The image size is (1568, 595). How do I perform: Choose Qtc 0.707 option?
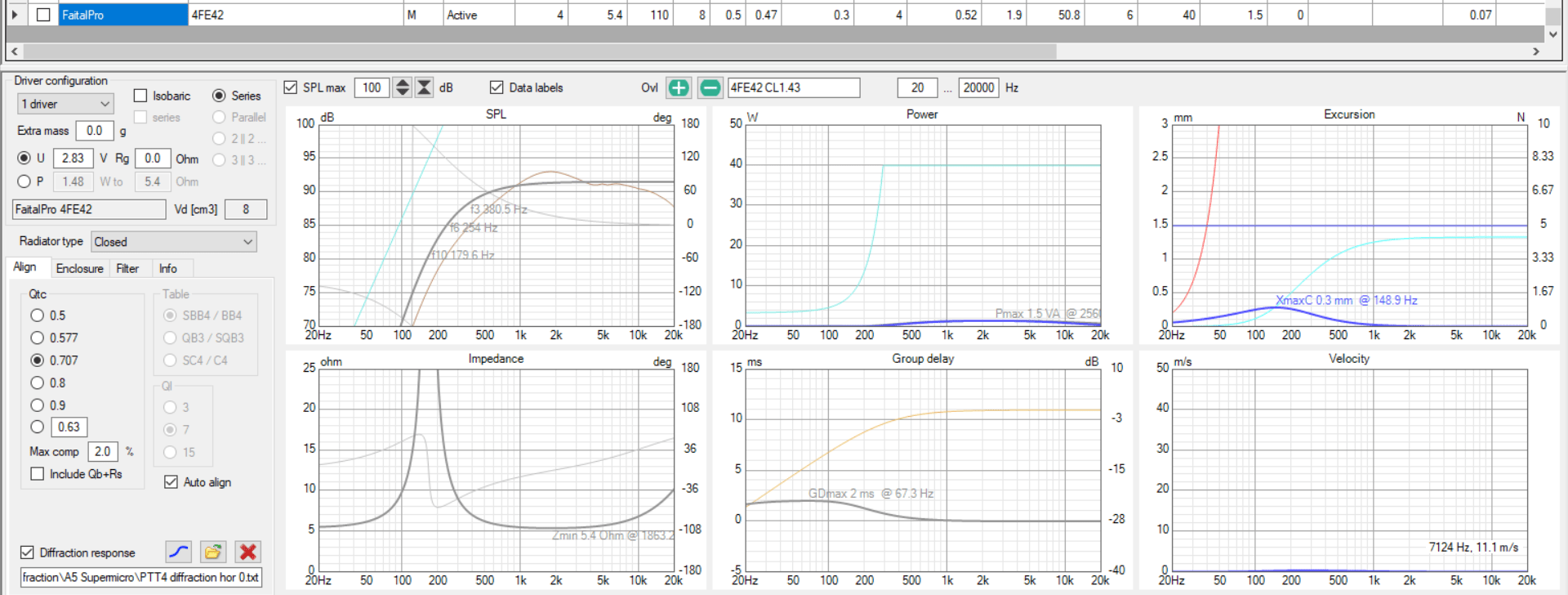[x=37, y=360]
